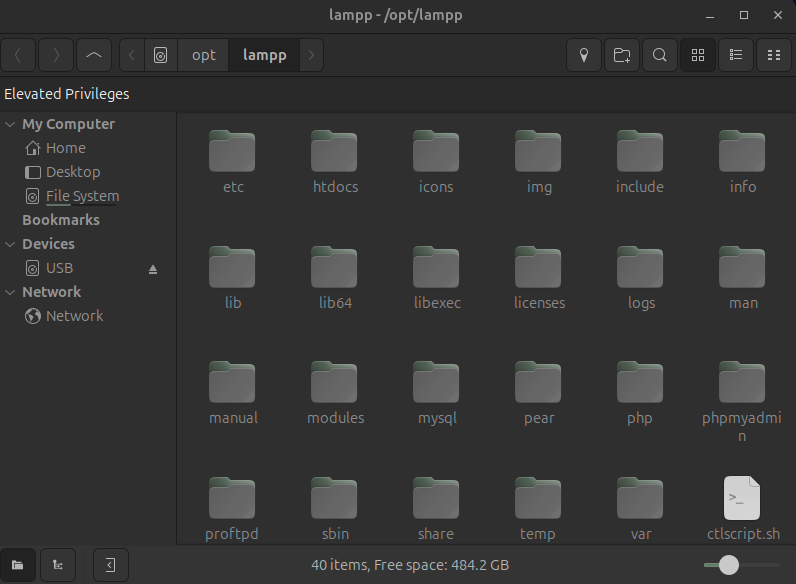Select the licenses folder
The height and width of the screenshot is (584, 796).
(x=539, y=278)
